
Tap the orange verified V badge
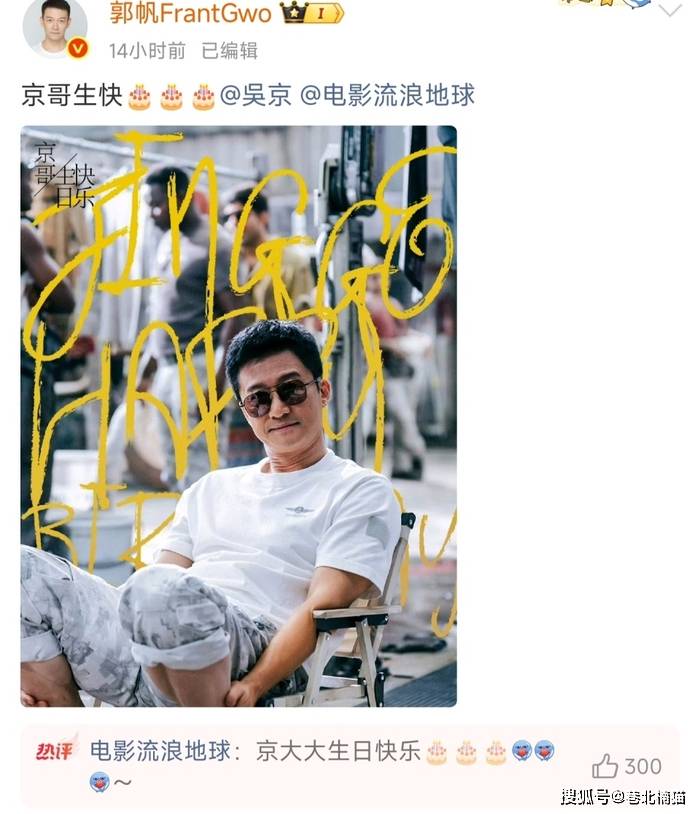pos(78,49)
